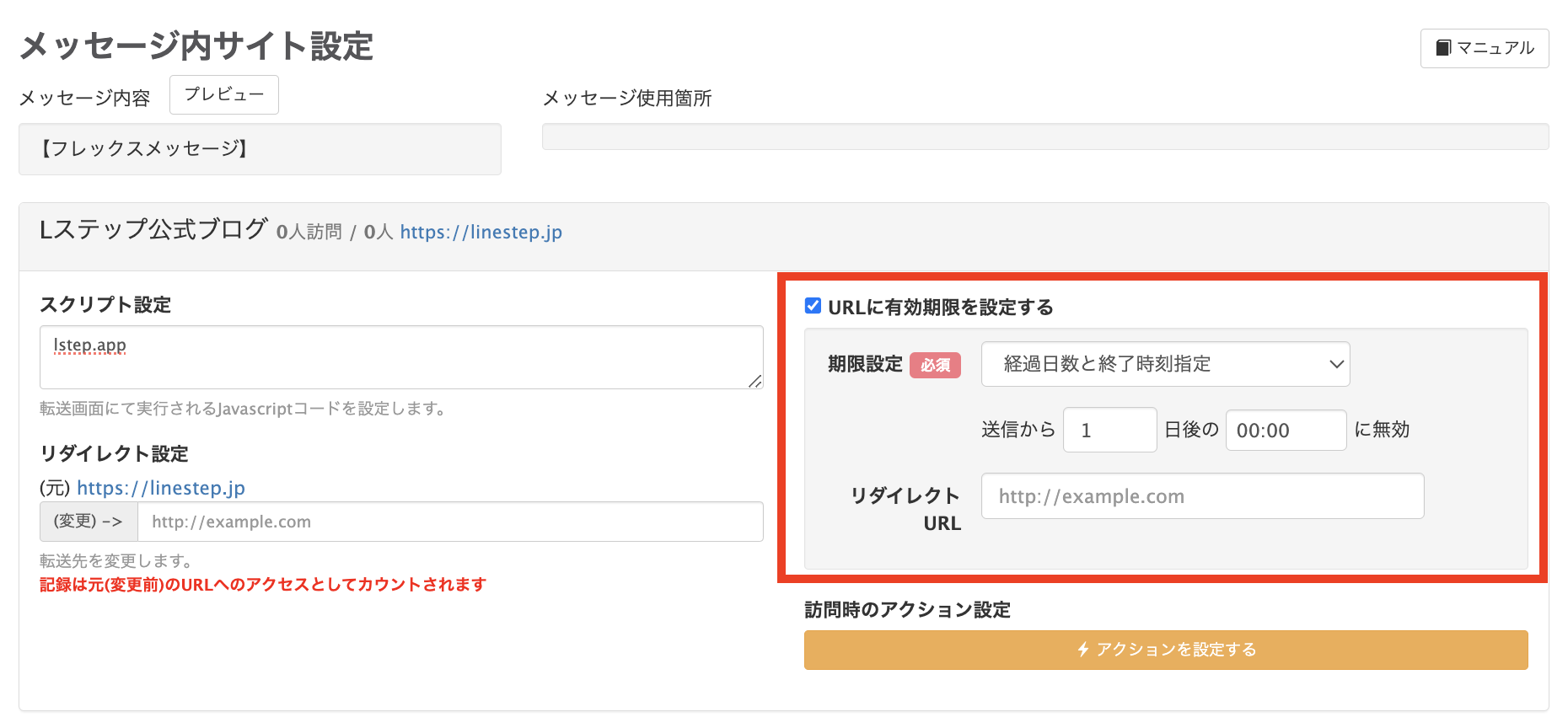
Task: Open the original (元) https://linestep.jp link
Action: tap(161, 488)
